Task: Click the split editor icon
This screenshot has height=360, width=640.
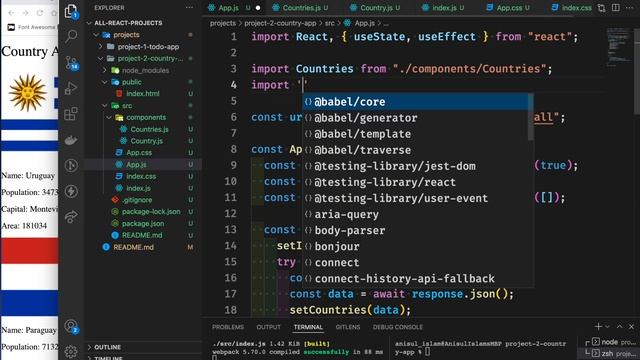Action: click(x=616, y=8)
